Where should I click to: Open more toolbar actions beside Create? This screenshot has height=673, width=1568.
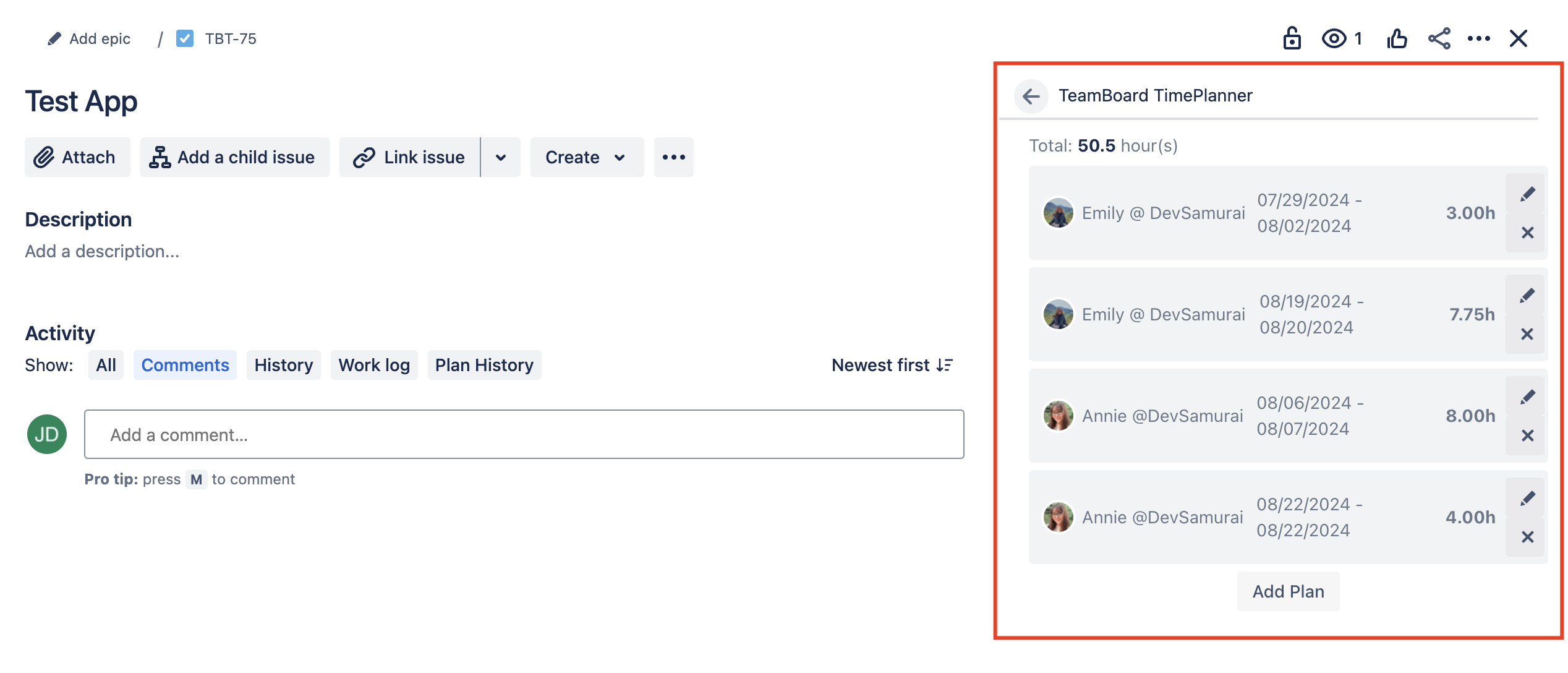click(x=673, y=158)
